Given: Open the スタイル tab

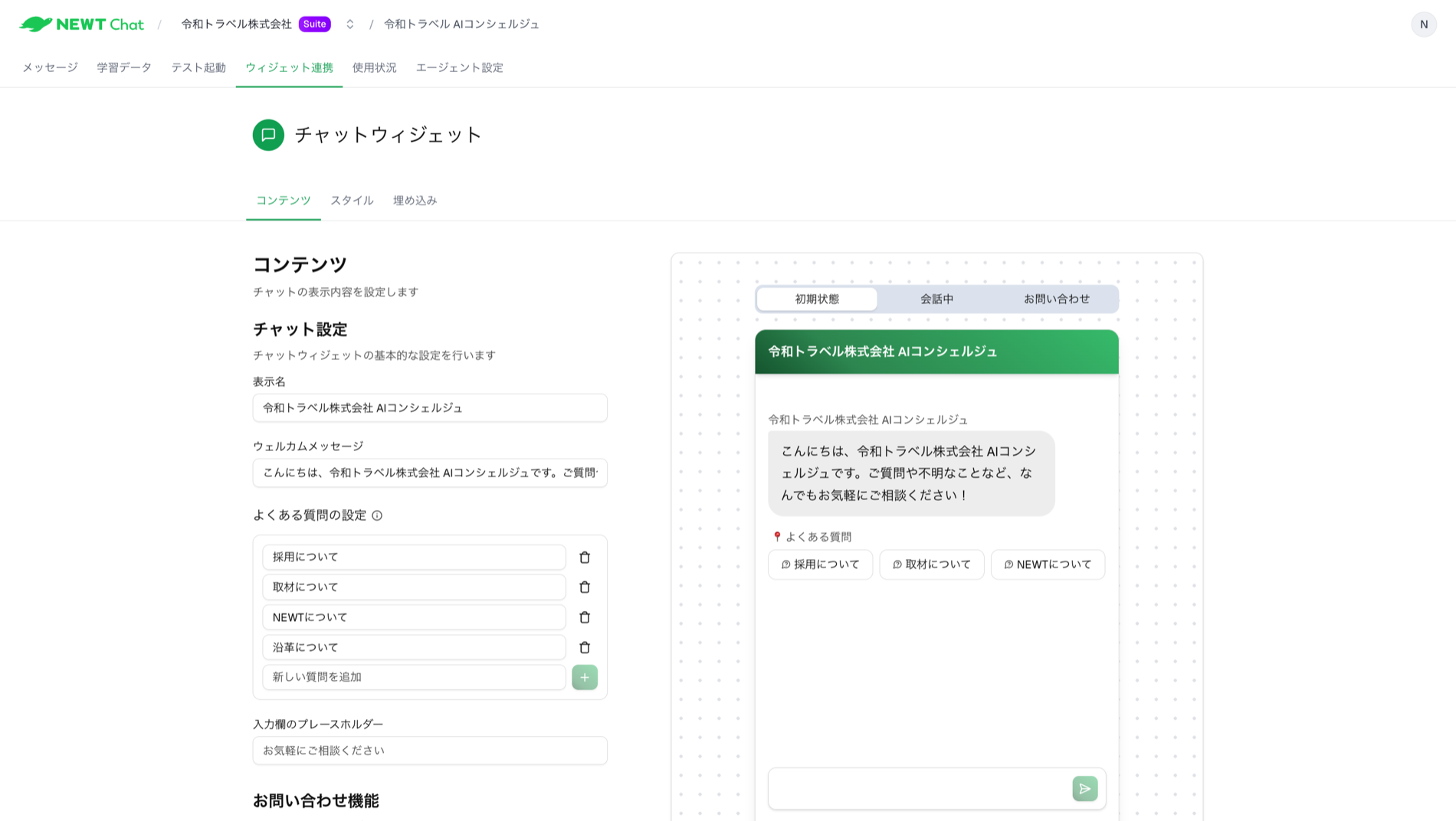Looking at the screenshot, I should tap(352, 200).
